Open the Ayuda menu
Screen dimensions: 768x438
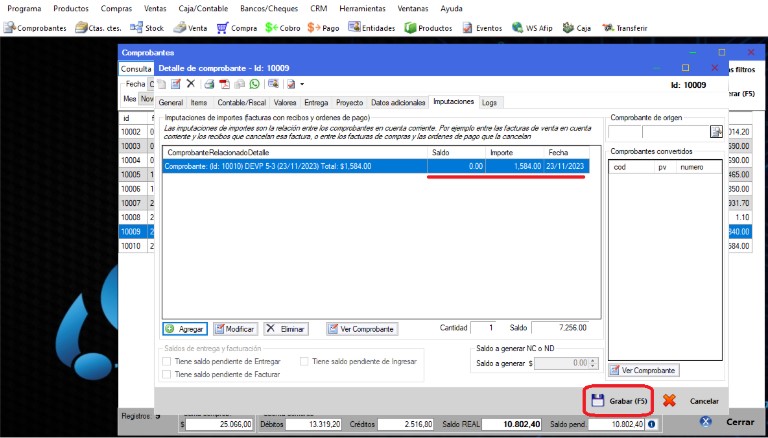pos(451,8)
